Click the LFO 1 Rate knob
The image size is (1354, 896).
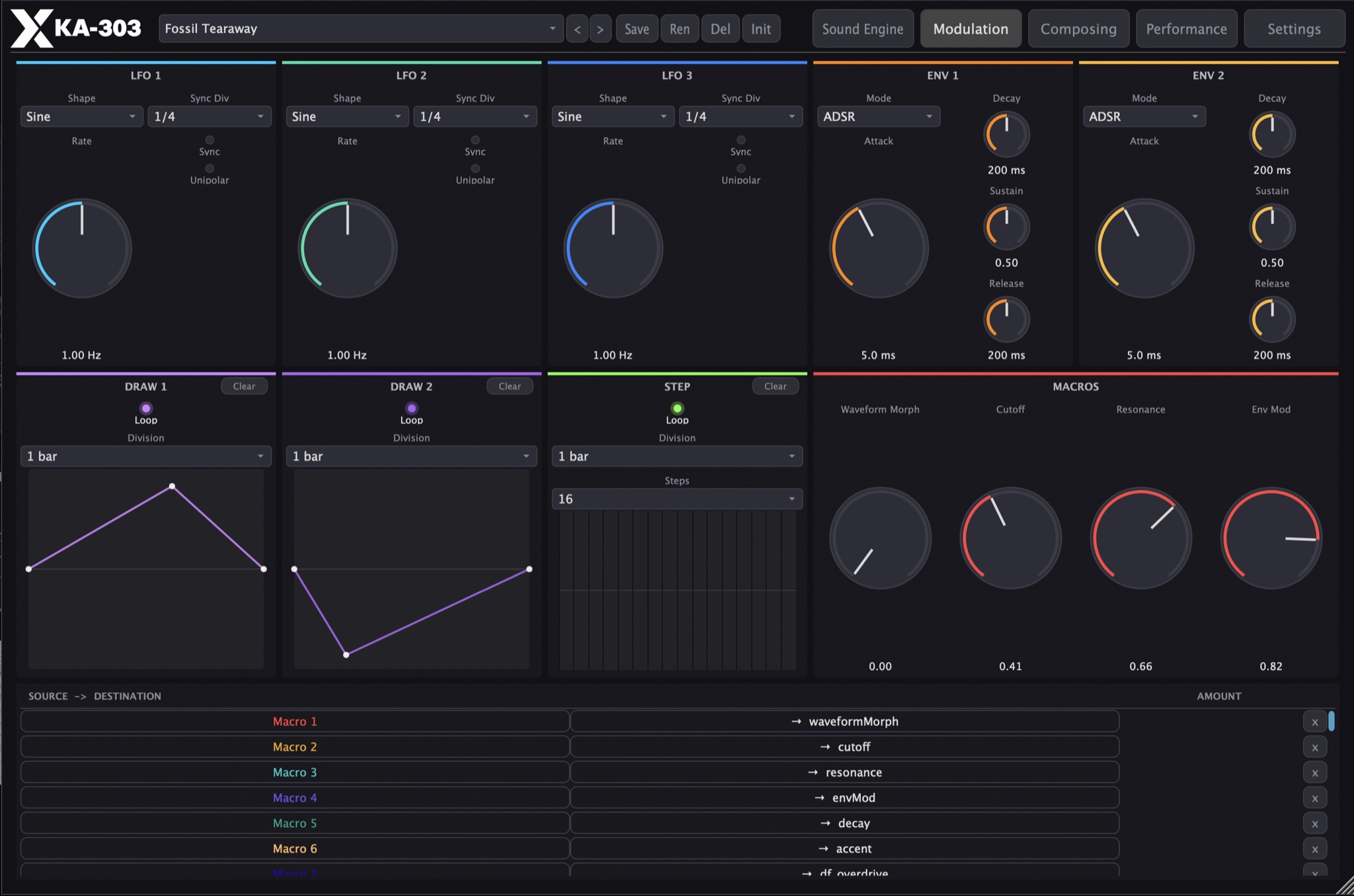[82, 248]
